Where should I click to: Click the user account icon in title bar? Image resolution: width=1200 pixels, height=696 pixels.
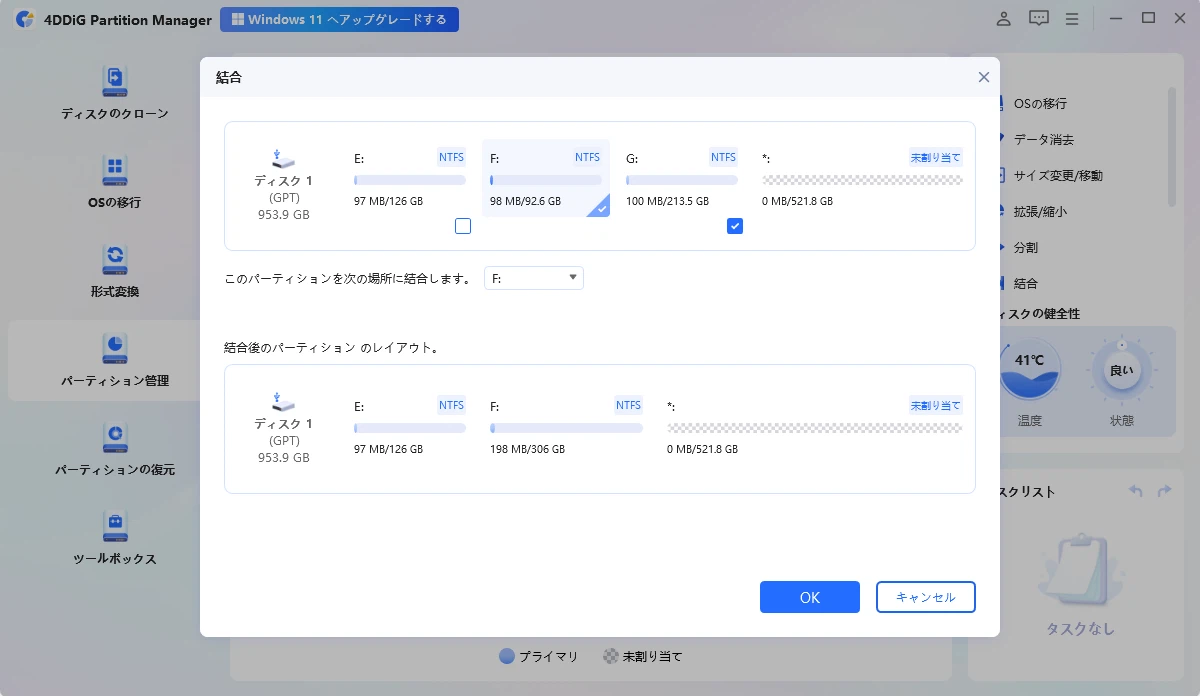pyautogui.click(x=1004, y=18)
